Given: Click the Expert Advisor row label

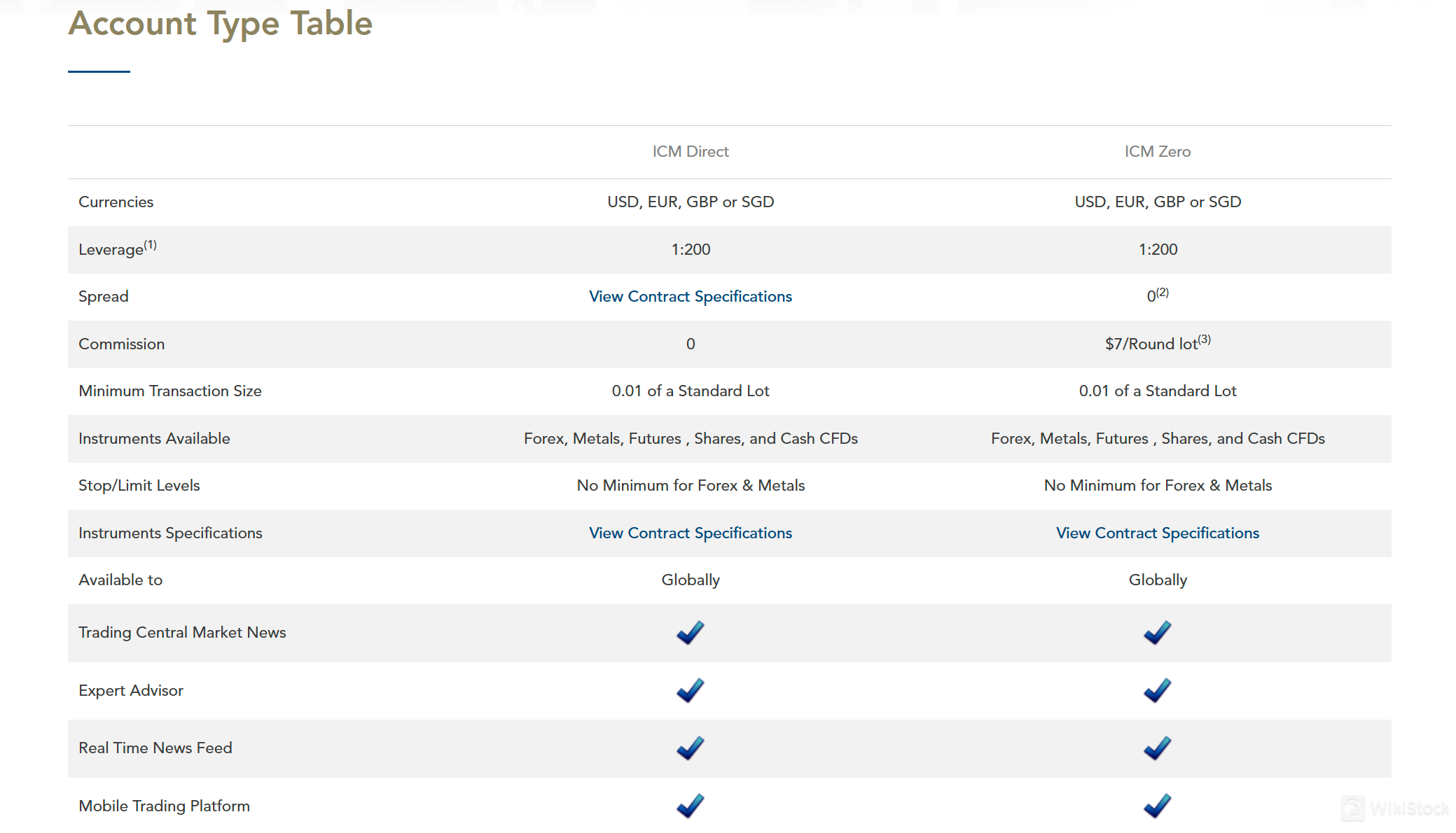Looking at the screenshot, I should tap(131, 691).
